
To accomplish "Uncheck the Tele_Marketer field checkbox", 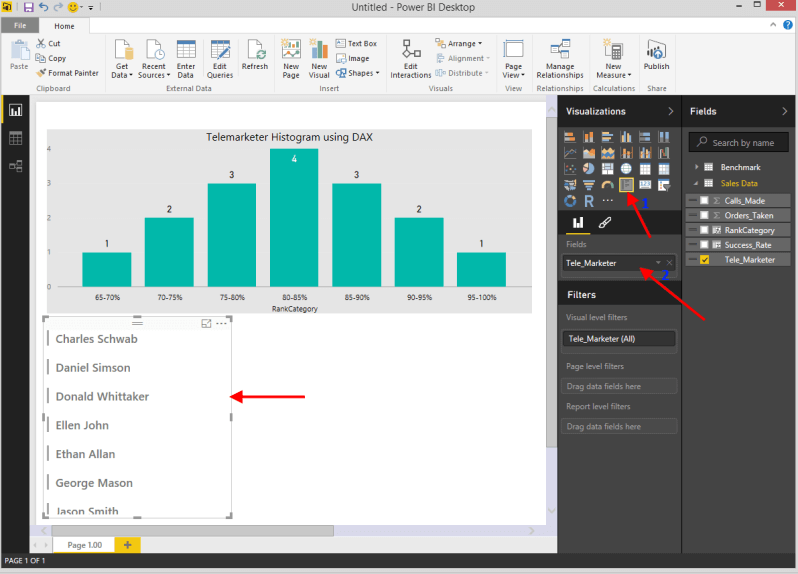I will click(704, 260).
